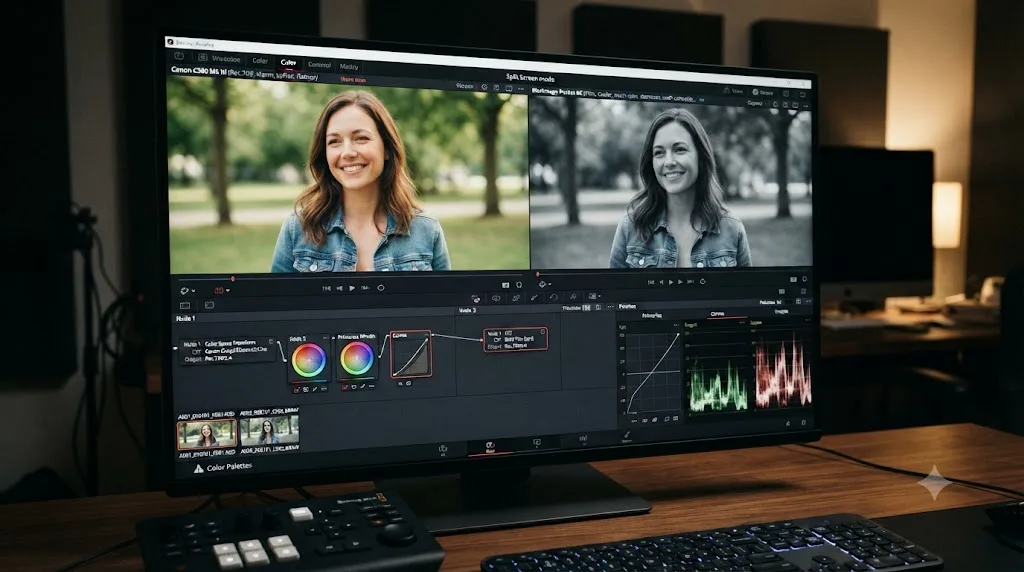Click the deliver rocket icon in bottom bar
1024x572 pixels.
[626, 436]
